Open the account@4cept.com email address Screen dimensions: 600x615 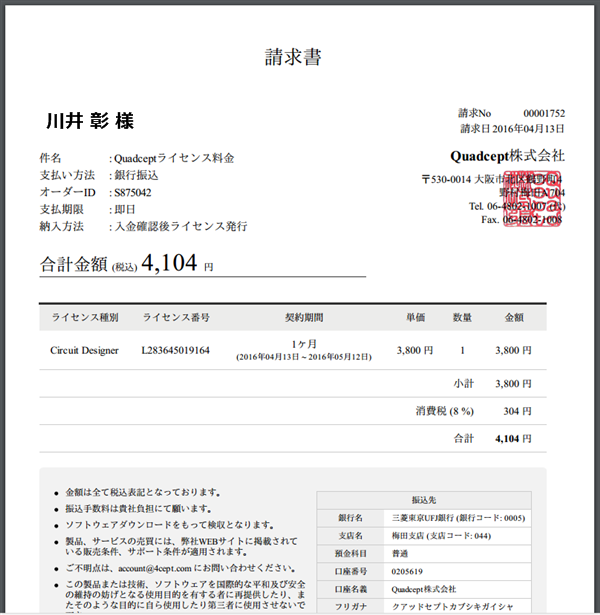pyautogui.click(x=155, y=568)
